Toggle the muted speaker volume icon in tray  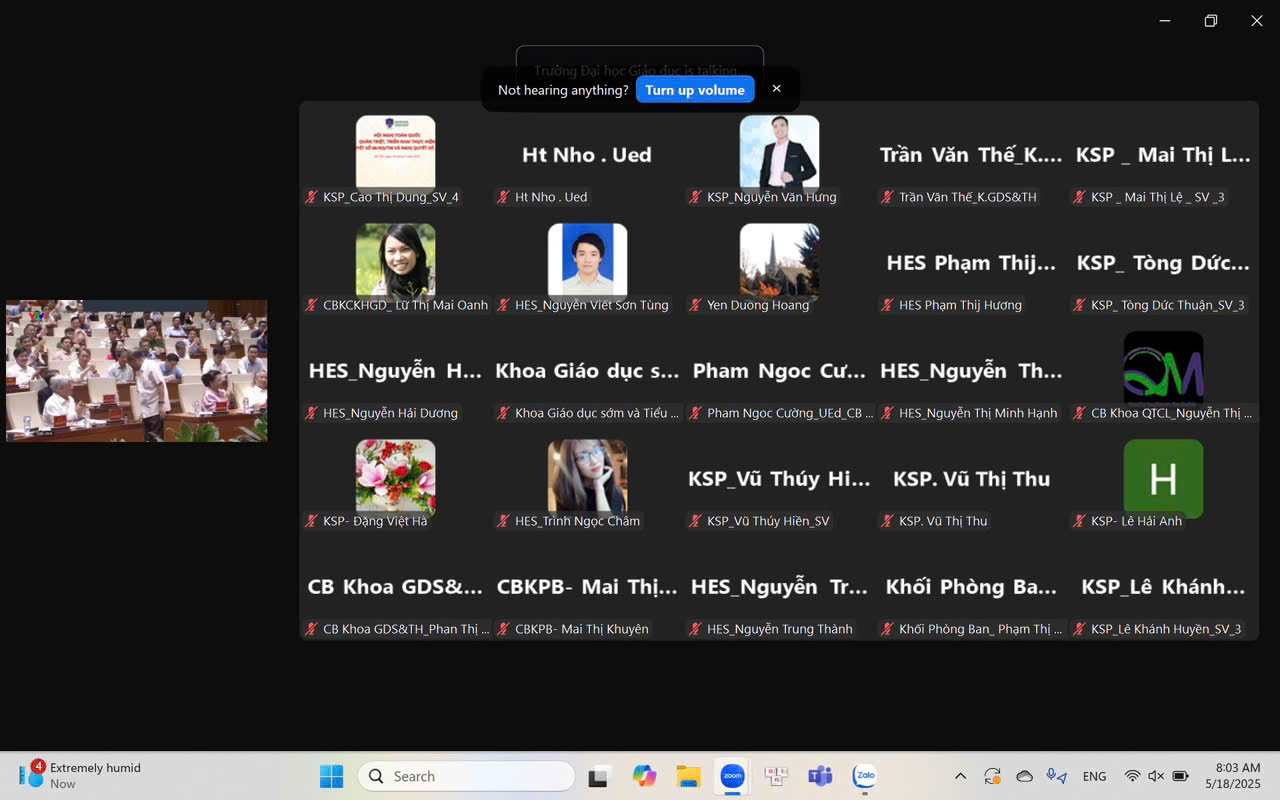point(1156,776)
